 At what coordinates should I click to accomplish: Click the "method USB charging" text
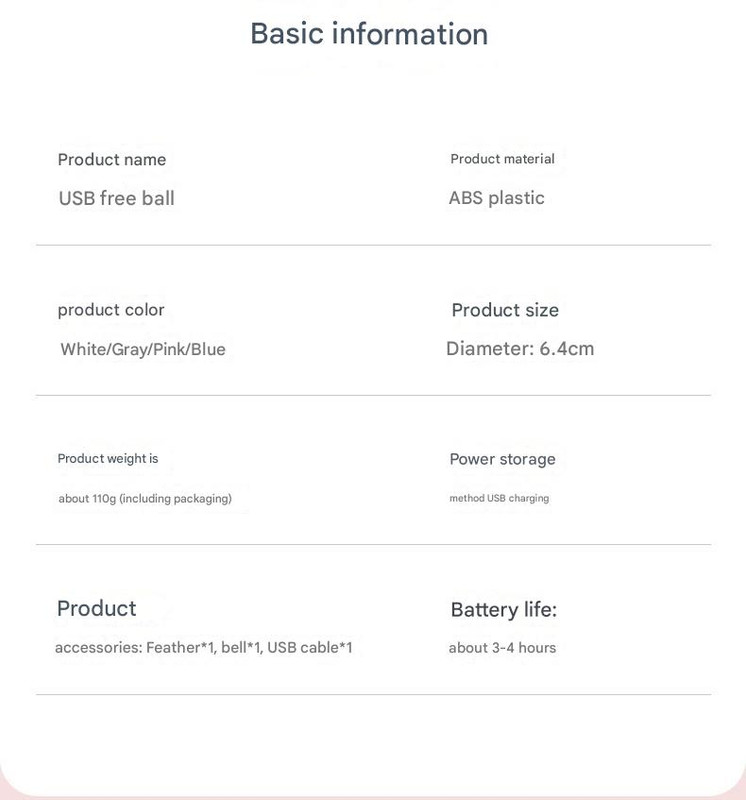pos(499,498)
